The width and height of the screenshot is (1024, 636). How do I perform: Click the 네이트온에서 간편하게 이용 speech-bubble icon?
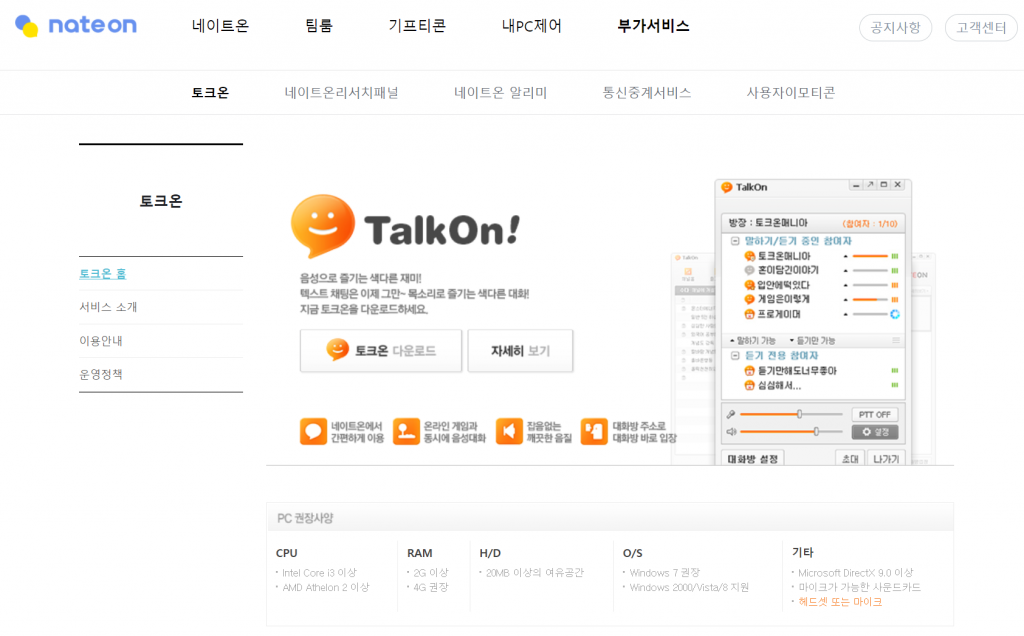[x=313, y=432]
